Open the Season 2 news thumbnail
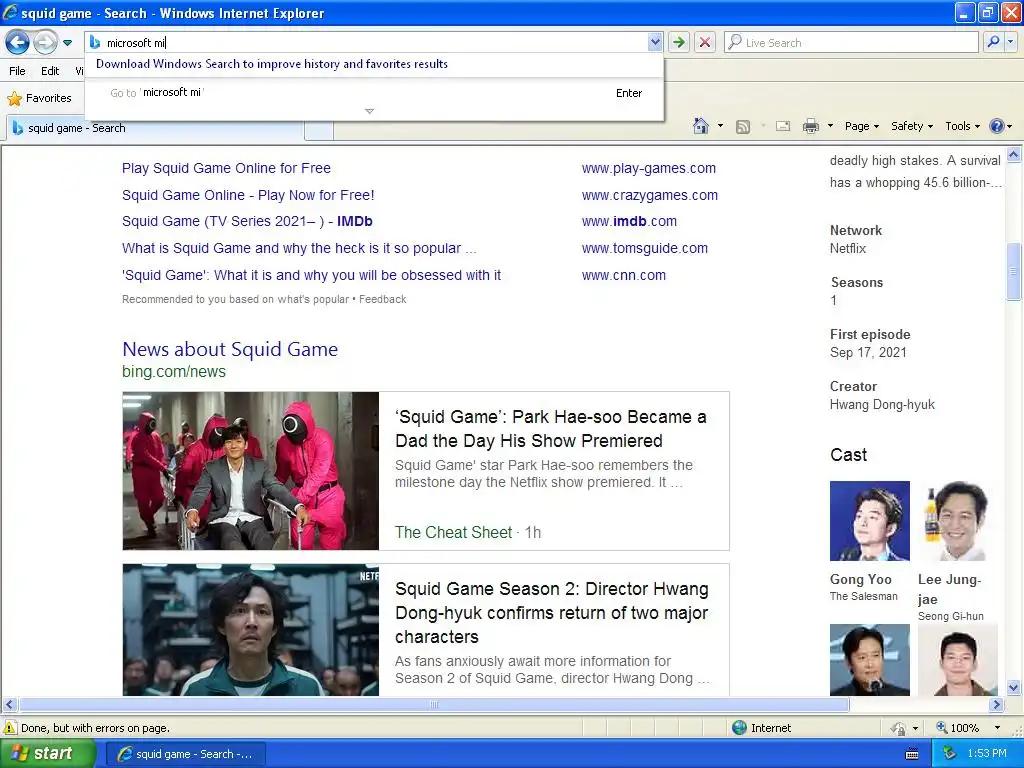 pyautogui.click(x=251, y=630)
